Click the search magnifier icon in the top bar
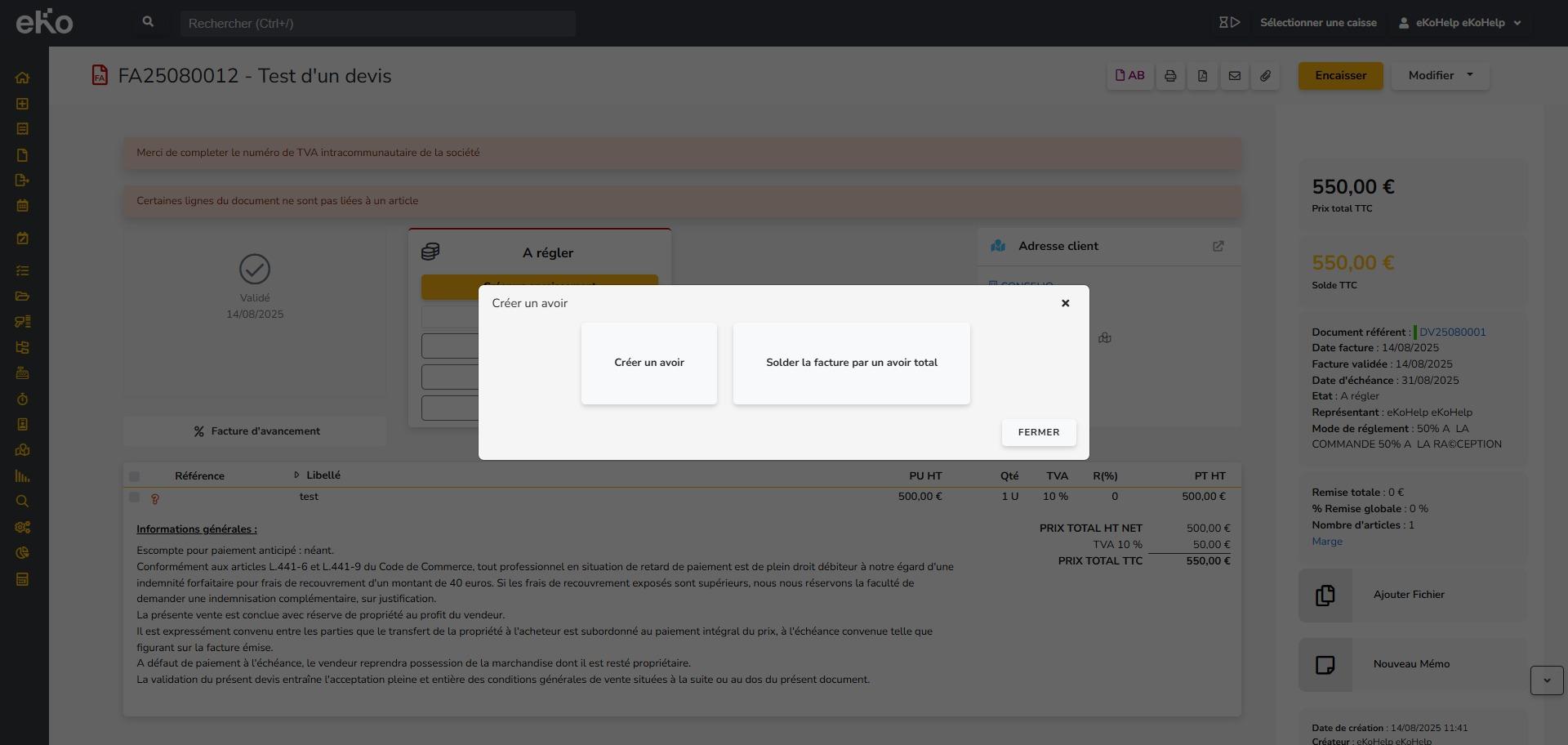 click(148, 22)
